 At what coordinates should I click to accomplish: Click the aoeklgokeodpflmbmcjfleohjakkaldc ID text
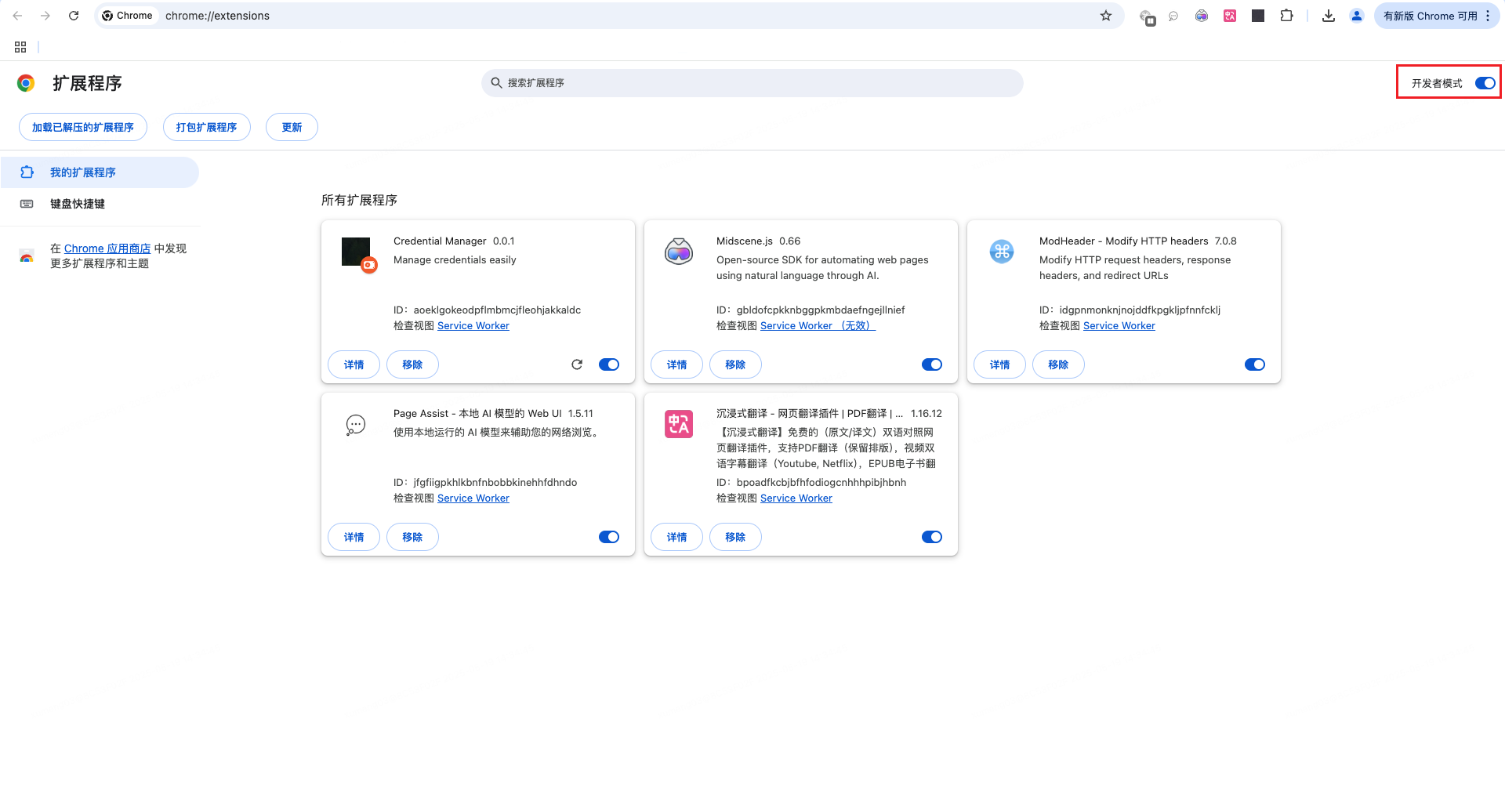click(497, 310)
